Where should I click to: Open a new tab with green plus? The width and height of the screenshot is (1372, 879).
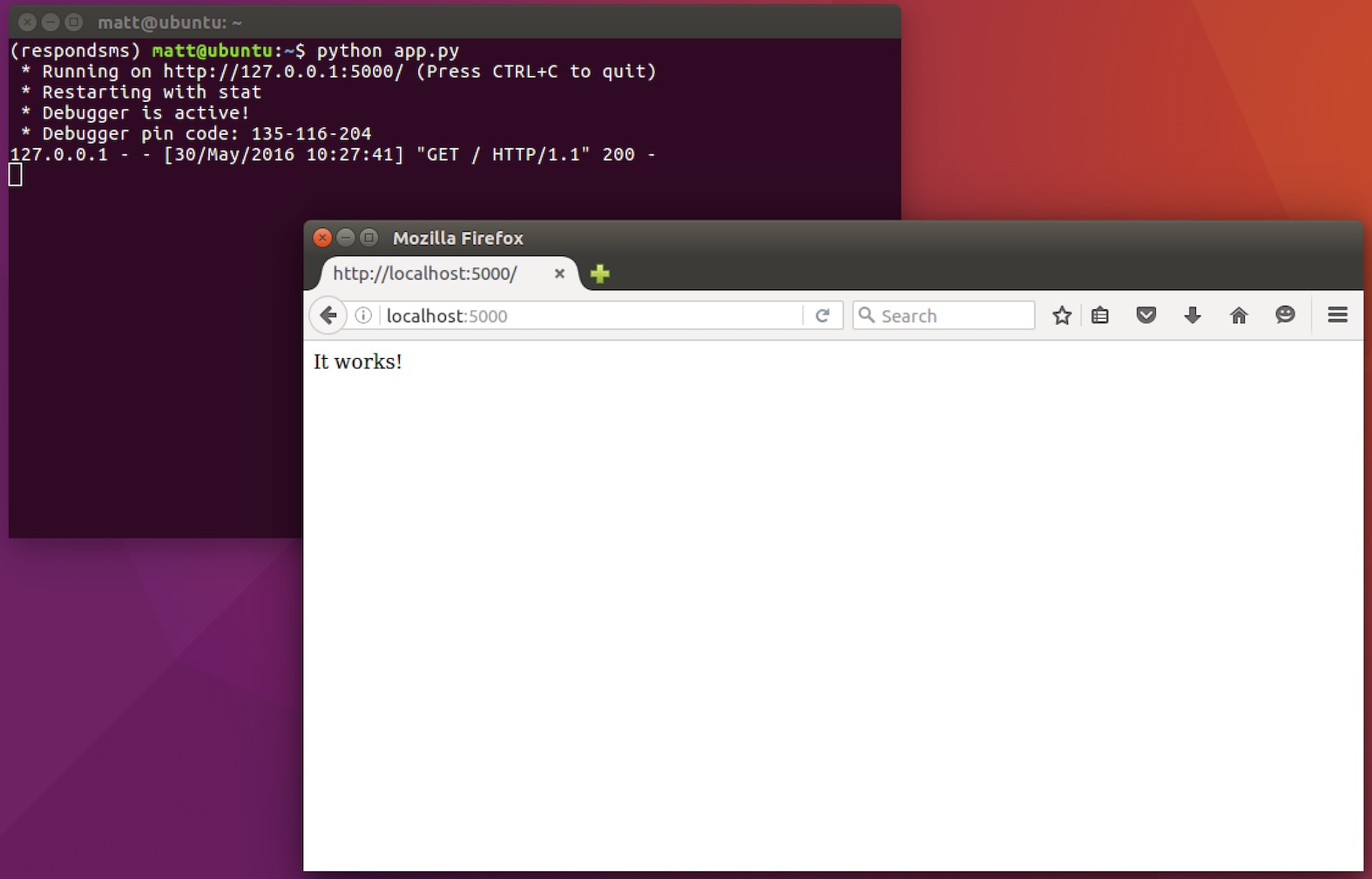599,274
